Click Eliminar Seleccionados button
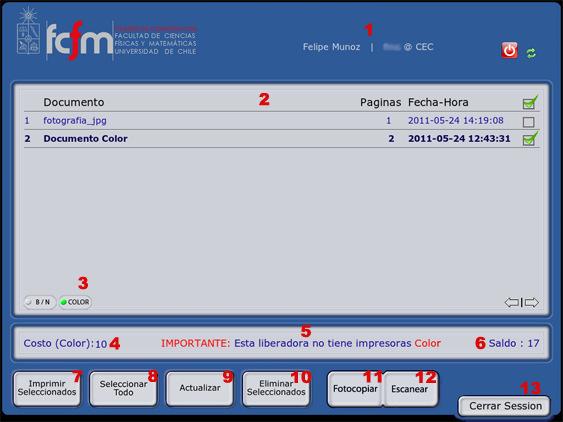 276,389
